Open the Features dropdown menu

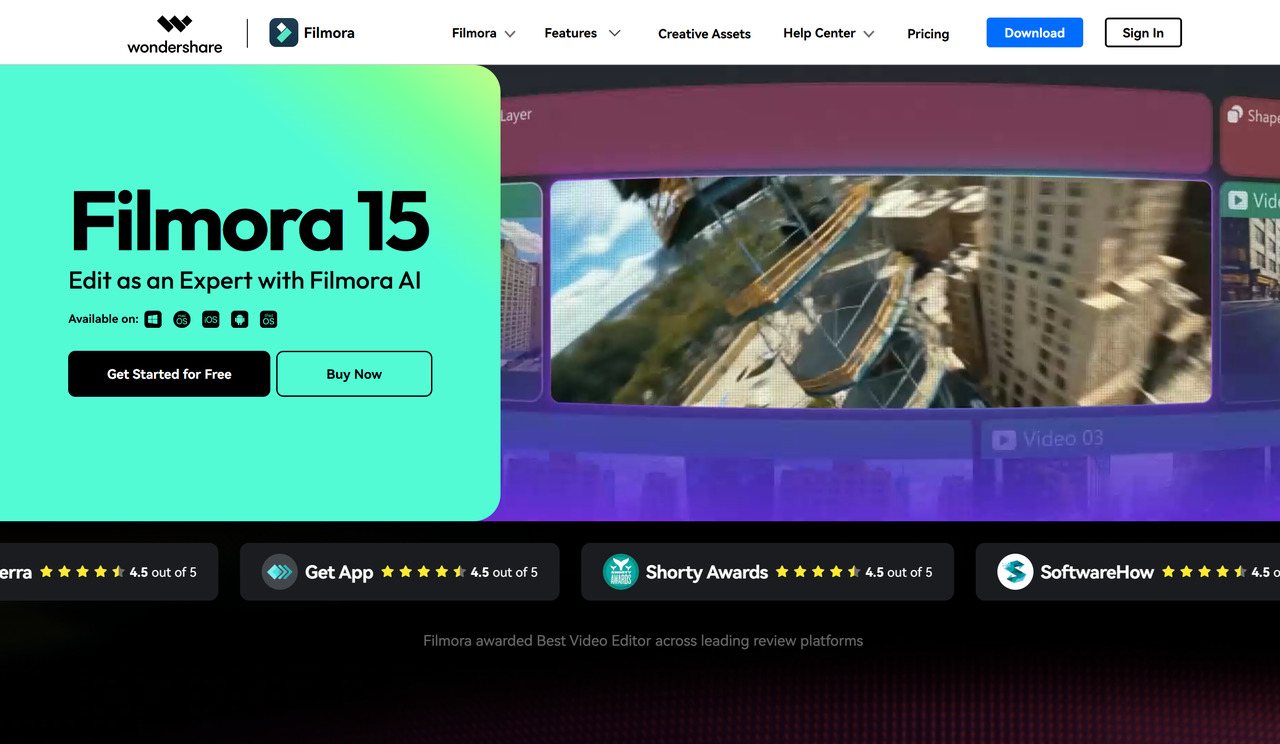click(x=583, y=34)
